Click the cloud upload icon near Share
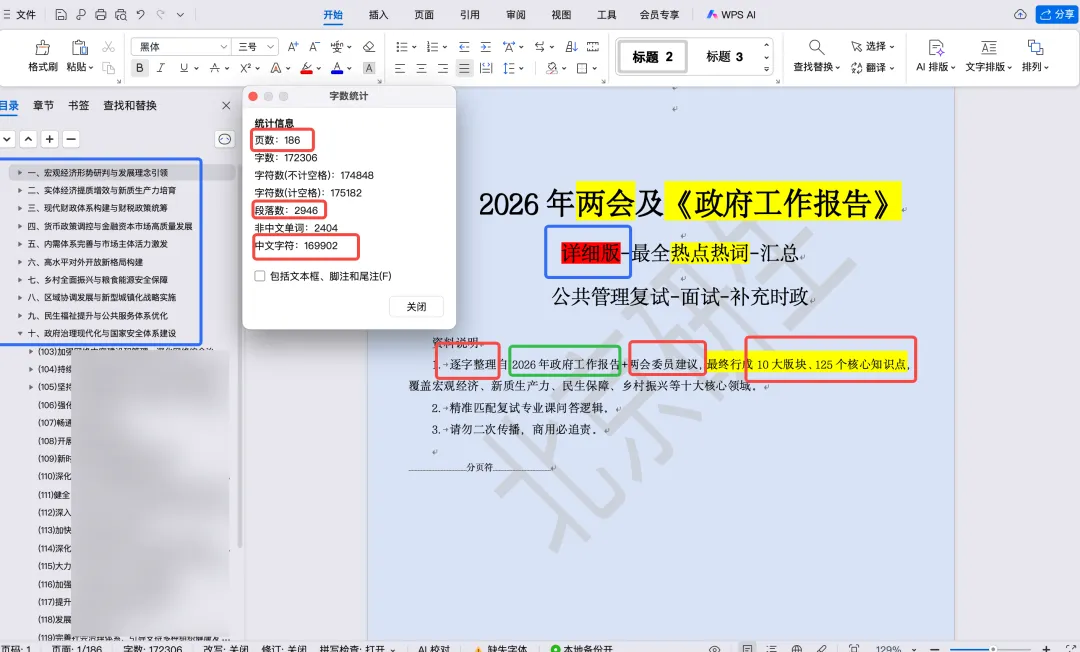 pyautogui.click(x=1020, y=14)
